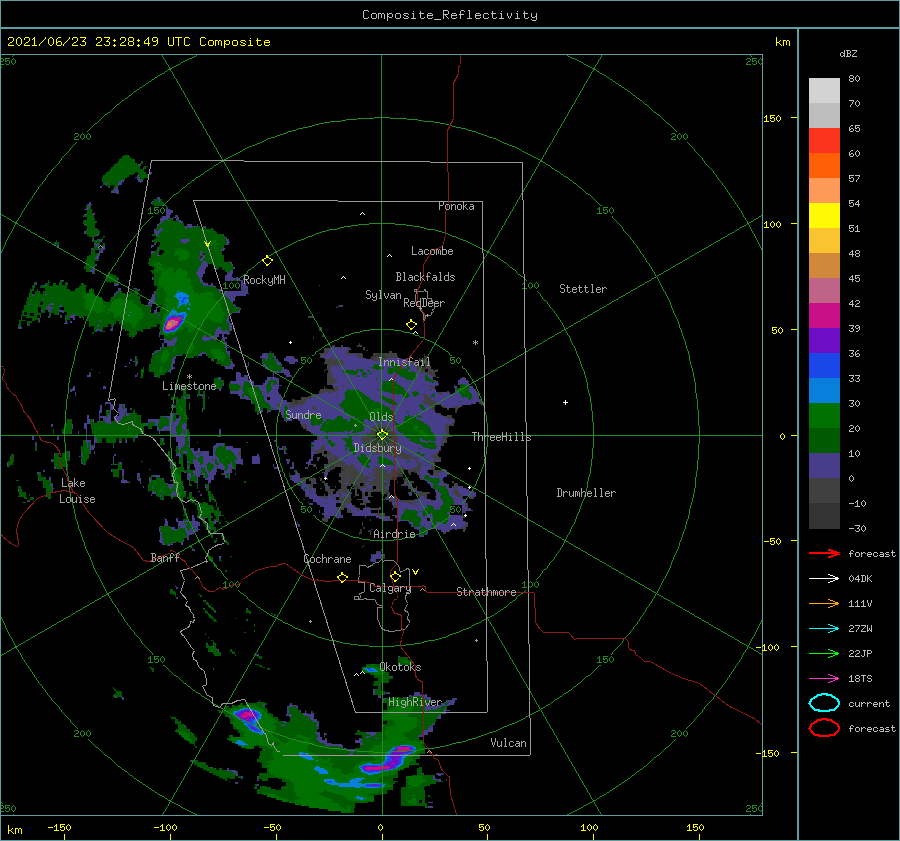Click the RockyMH label
The width and height of the screenshot is (900, 841).
(x=264, y=280)
